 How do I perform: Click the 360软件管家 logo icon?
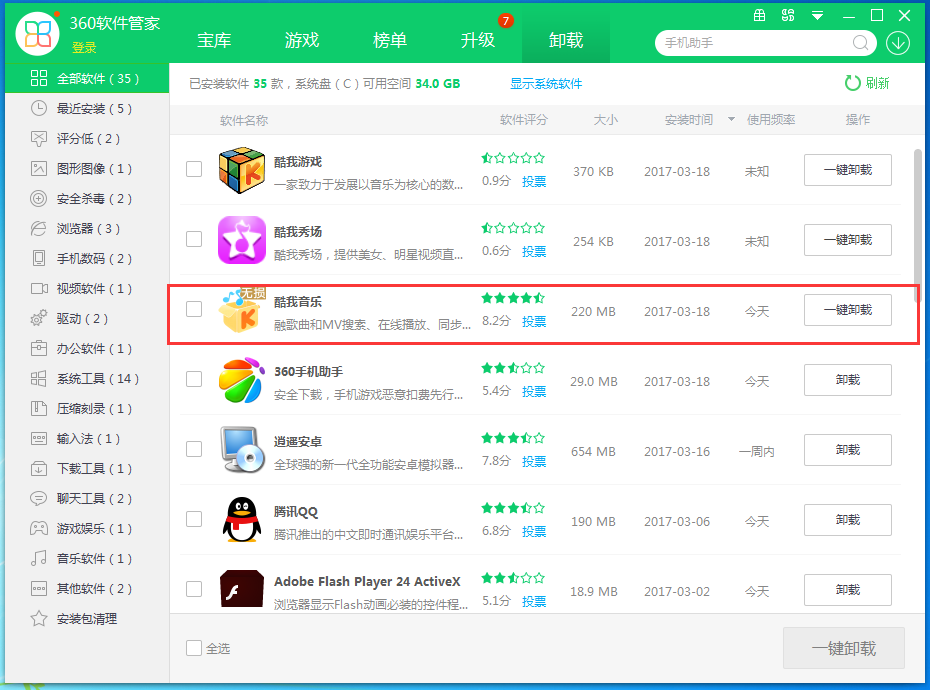point(37,33)
